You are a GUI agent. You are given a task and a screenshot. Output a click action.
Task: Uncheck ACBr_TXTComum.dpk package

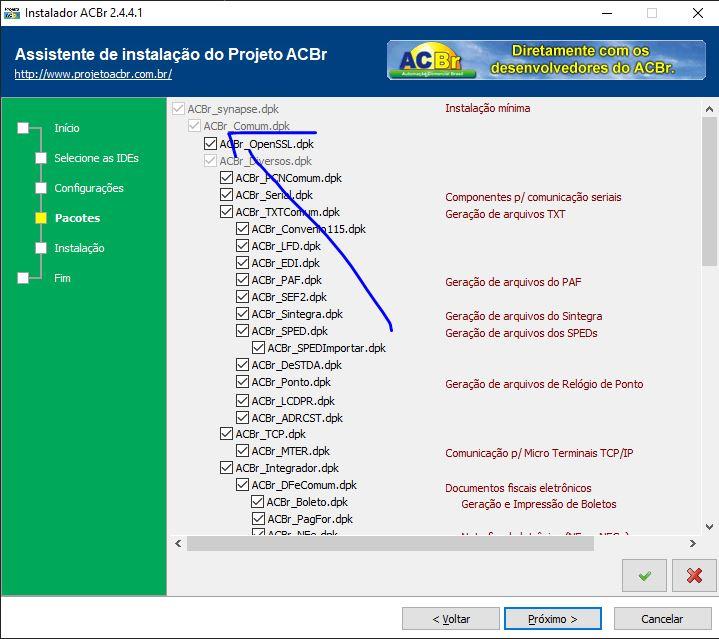(x=227, y=211)
